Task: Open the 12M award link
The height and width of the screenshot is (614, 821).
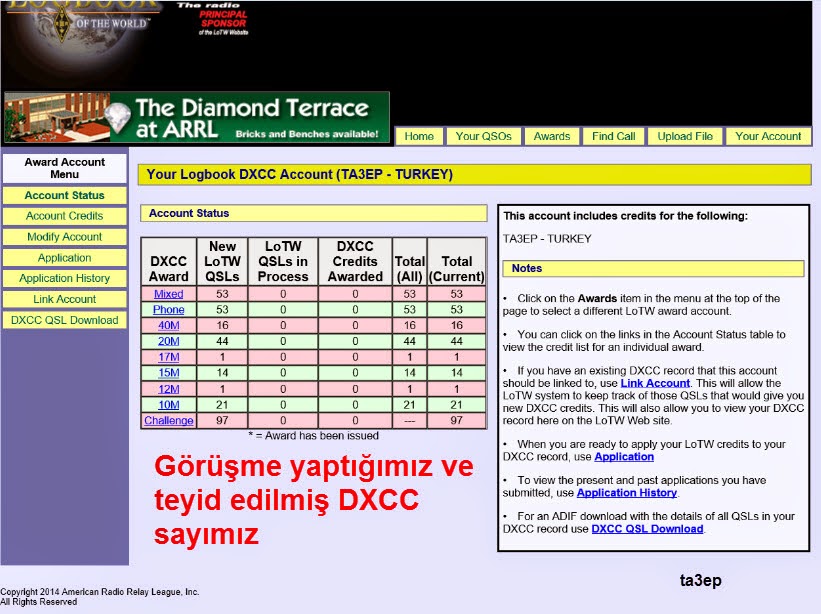Action: 169,389
